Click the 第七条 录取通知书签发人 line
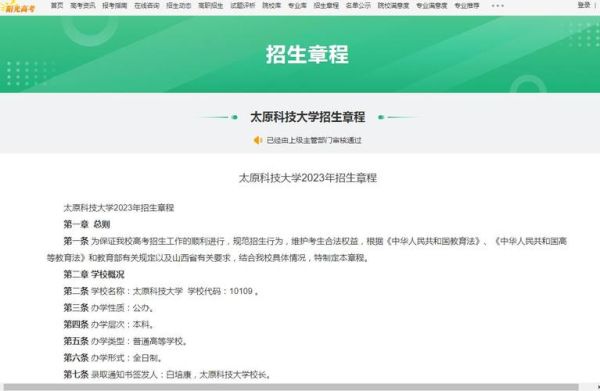 click(x=168, y=375)
